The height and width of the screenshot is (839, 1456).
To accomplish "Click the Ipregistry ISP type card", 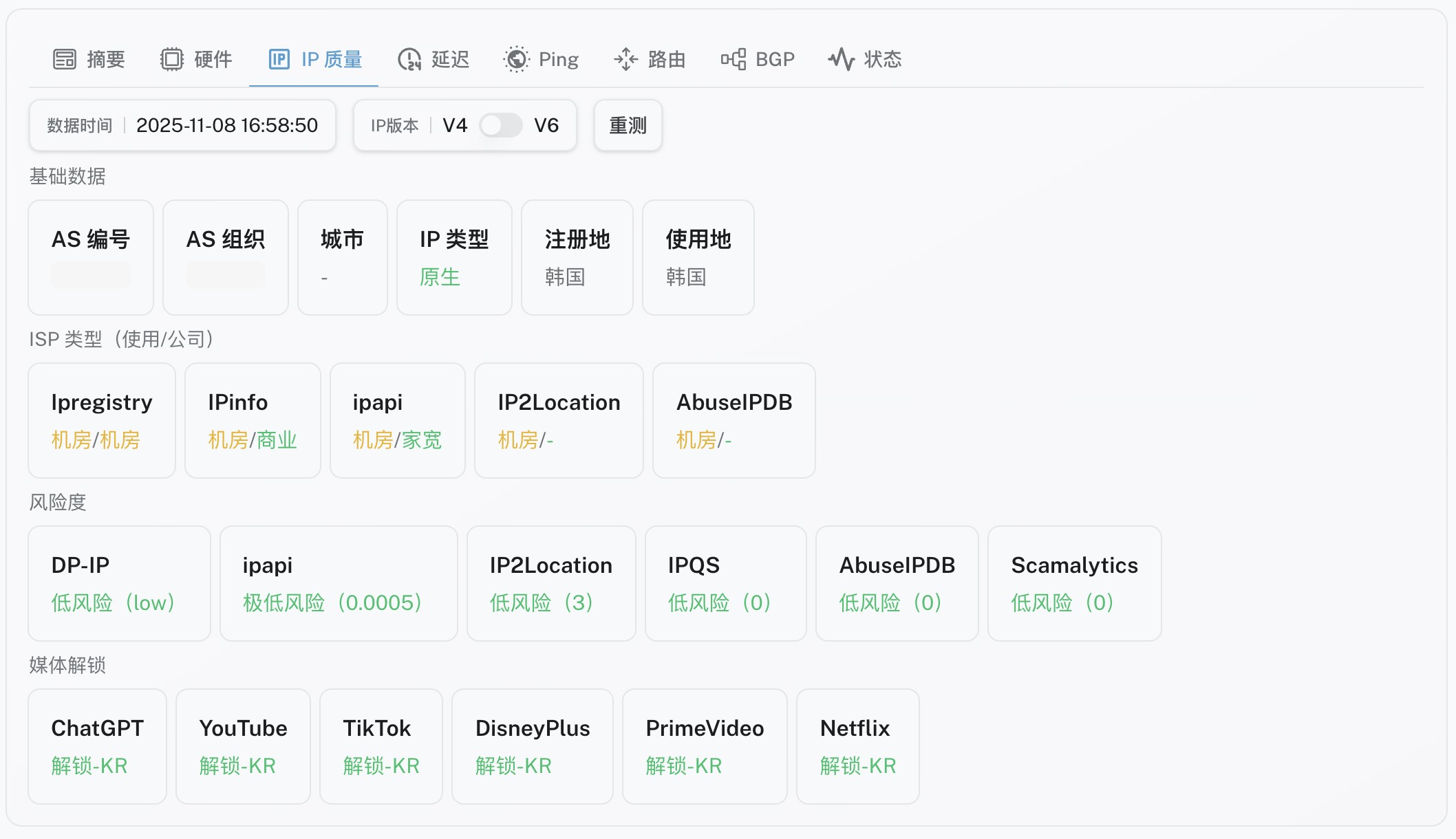I will (x=102, y=420).
